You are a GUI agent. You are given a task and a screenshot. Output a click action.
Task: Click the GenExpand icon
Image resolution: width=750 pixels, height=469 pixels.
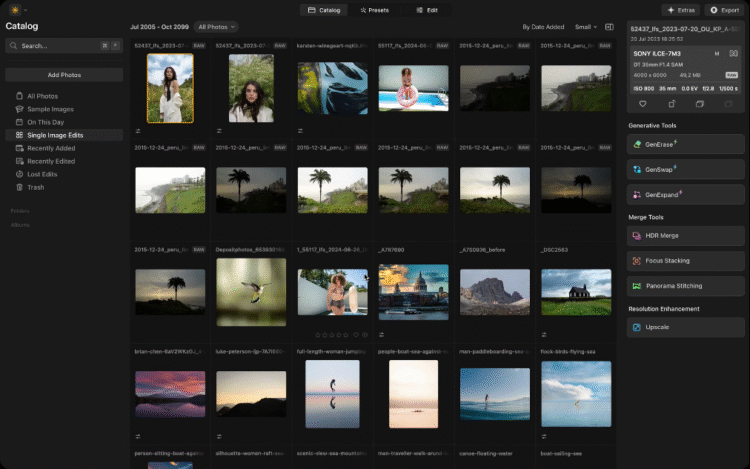pyautogui.click(x=637, y=195)
